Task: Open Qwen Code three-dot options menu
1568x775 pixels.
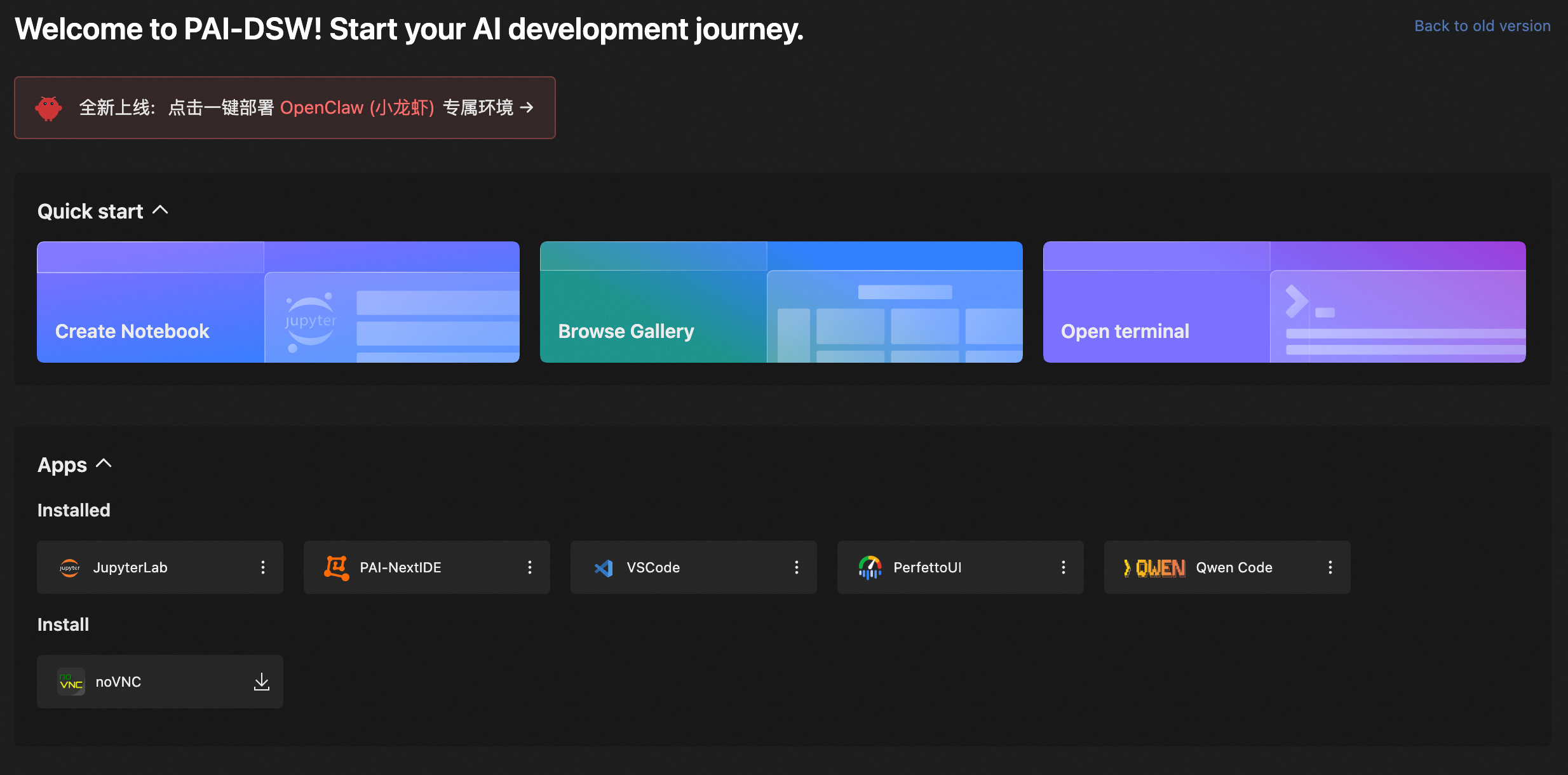Action: coord(1330,567)
